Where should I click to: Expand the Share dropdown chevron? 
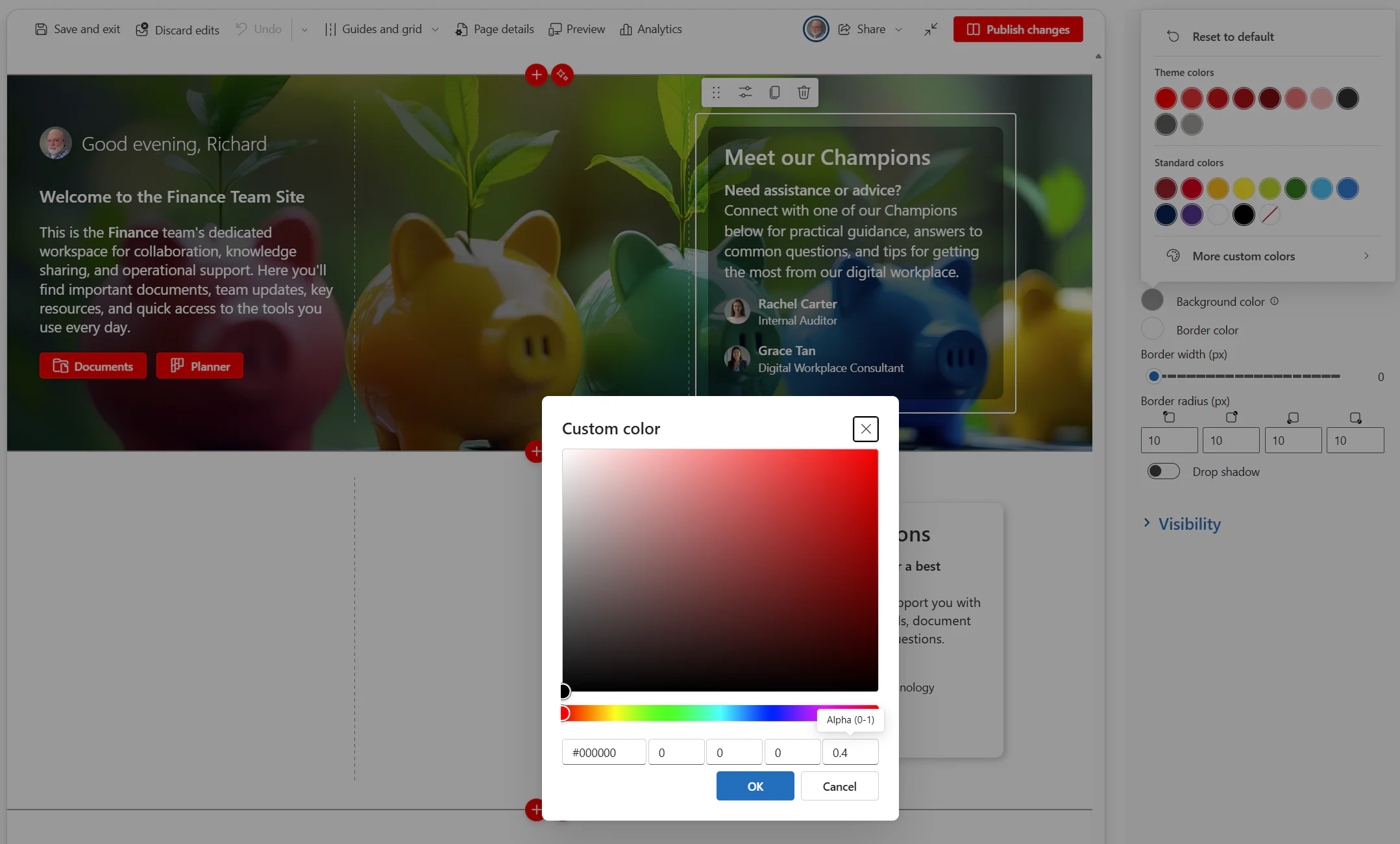[x=898, y=29]
